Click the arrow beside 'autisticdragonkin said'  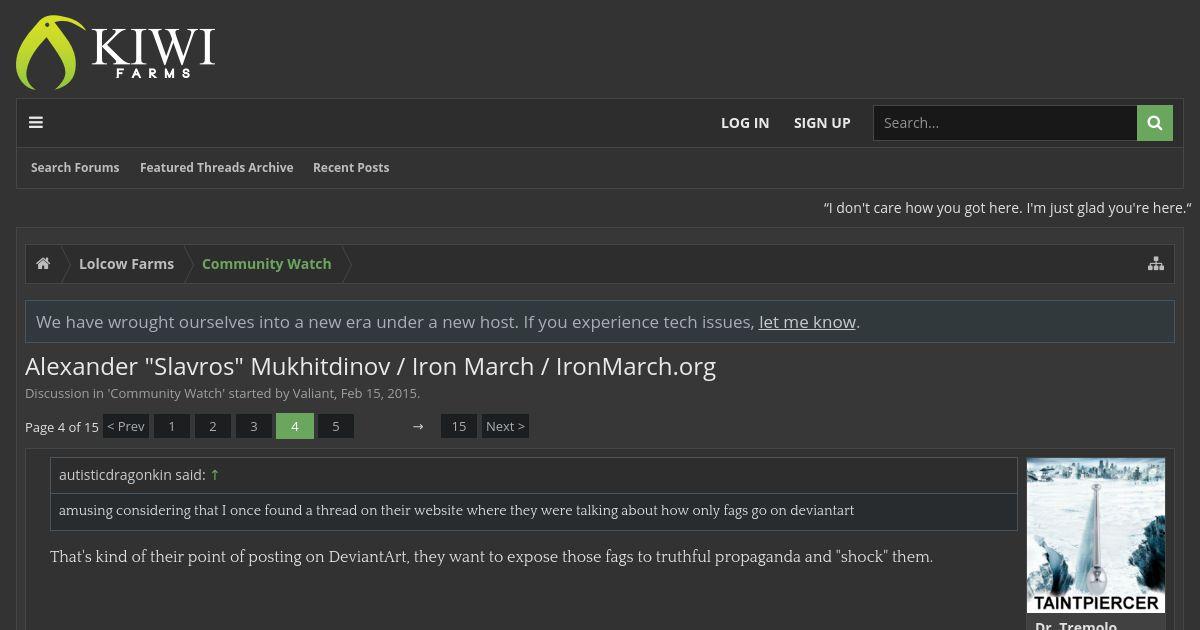[215, 475]
